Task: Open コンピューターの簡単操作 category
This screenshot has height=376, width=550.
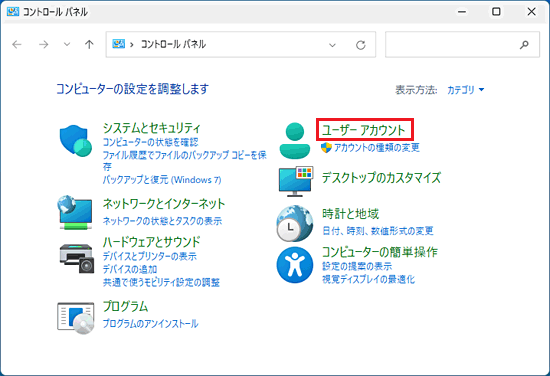Action: point(380,252)
